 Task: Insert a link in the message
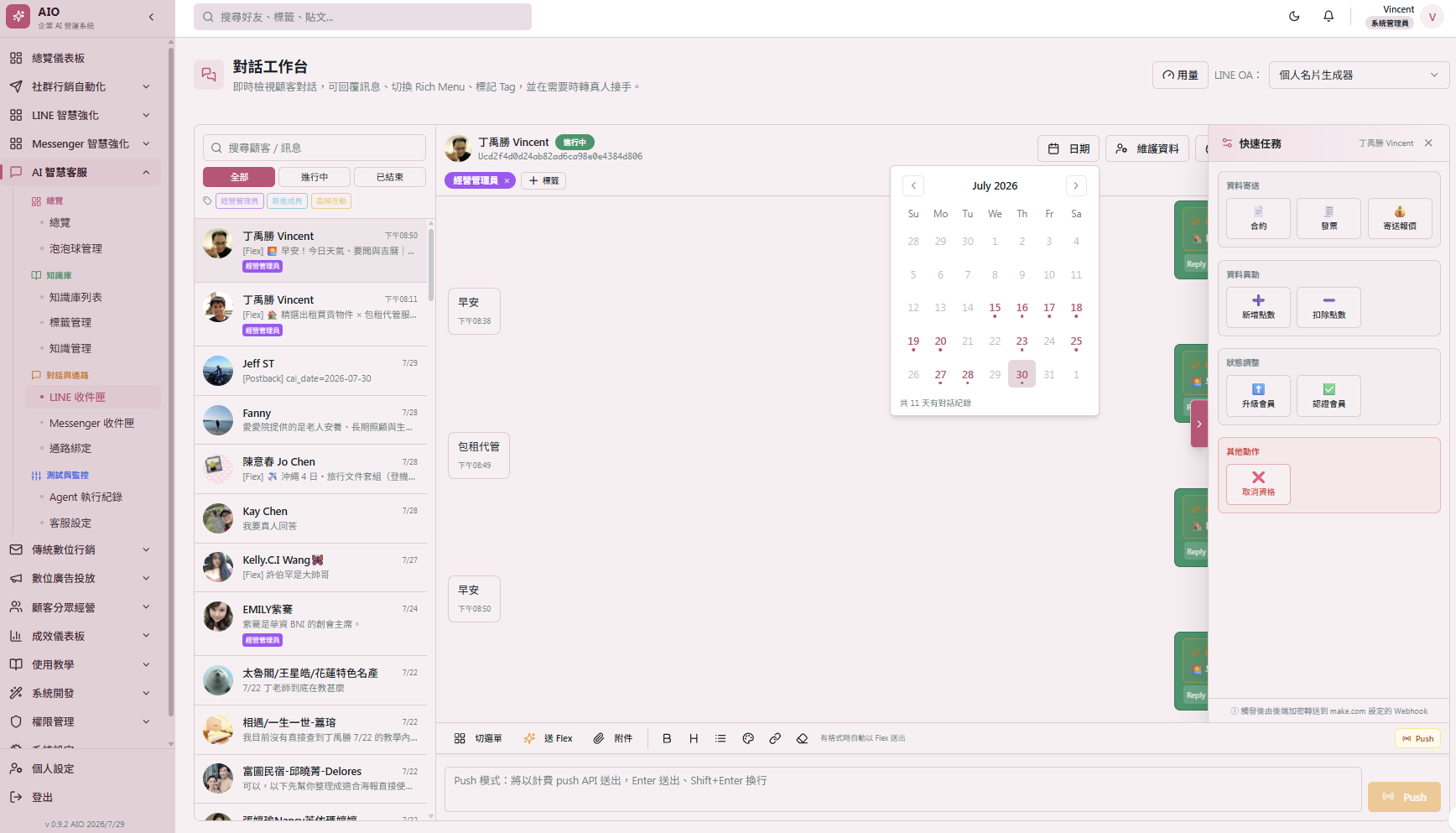775,738
